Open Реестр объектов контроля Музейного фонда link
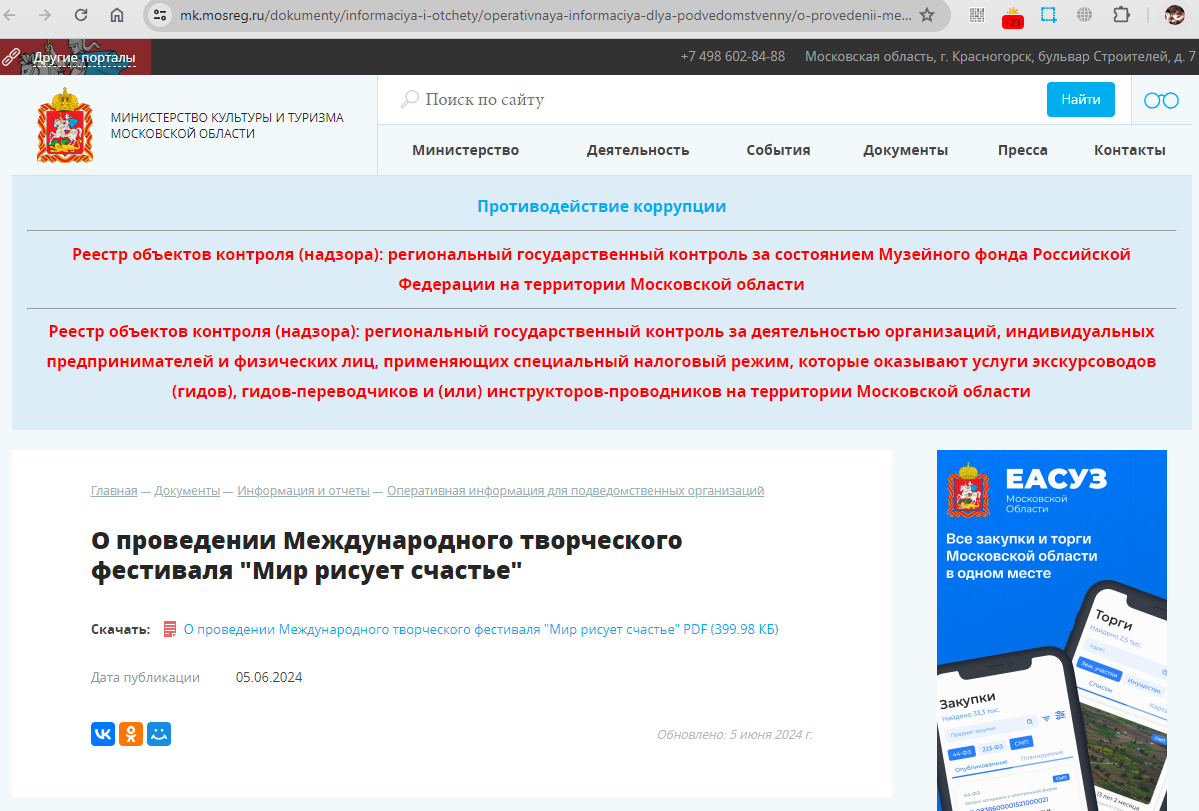Screen dimensions: 1199x811 click(601, 269)
